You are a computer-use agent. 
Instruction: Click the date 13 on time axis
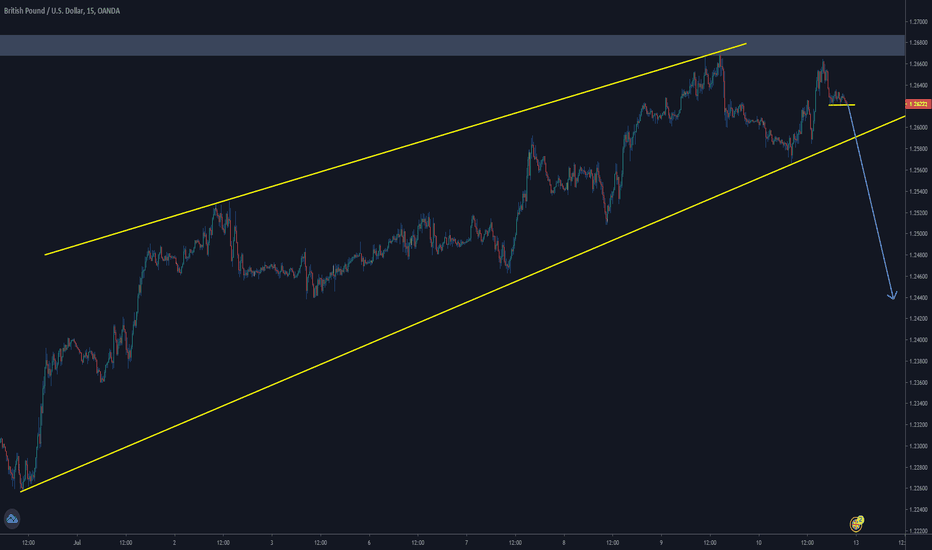coord(856,542)
